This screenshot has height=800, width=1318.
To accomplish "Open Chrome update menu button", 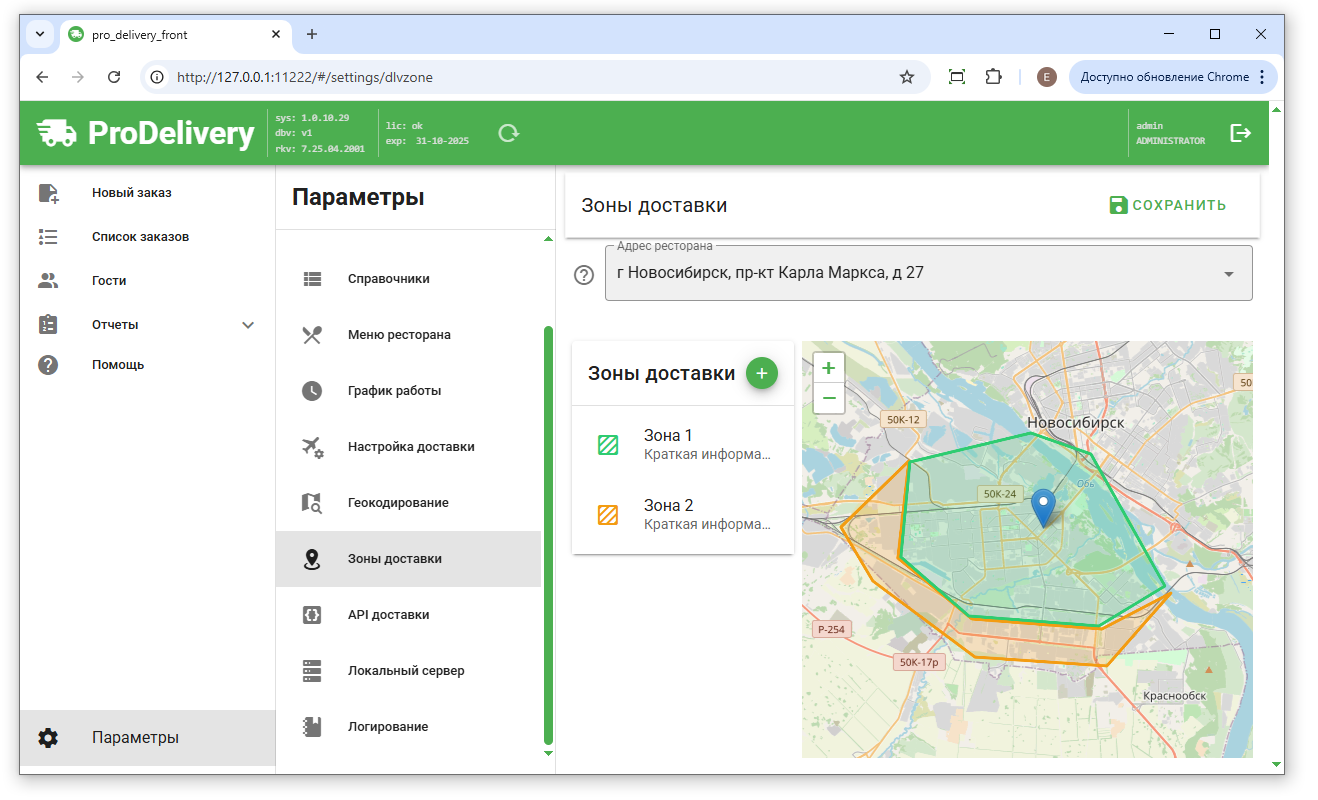I will [x=1172, y=77].
